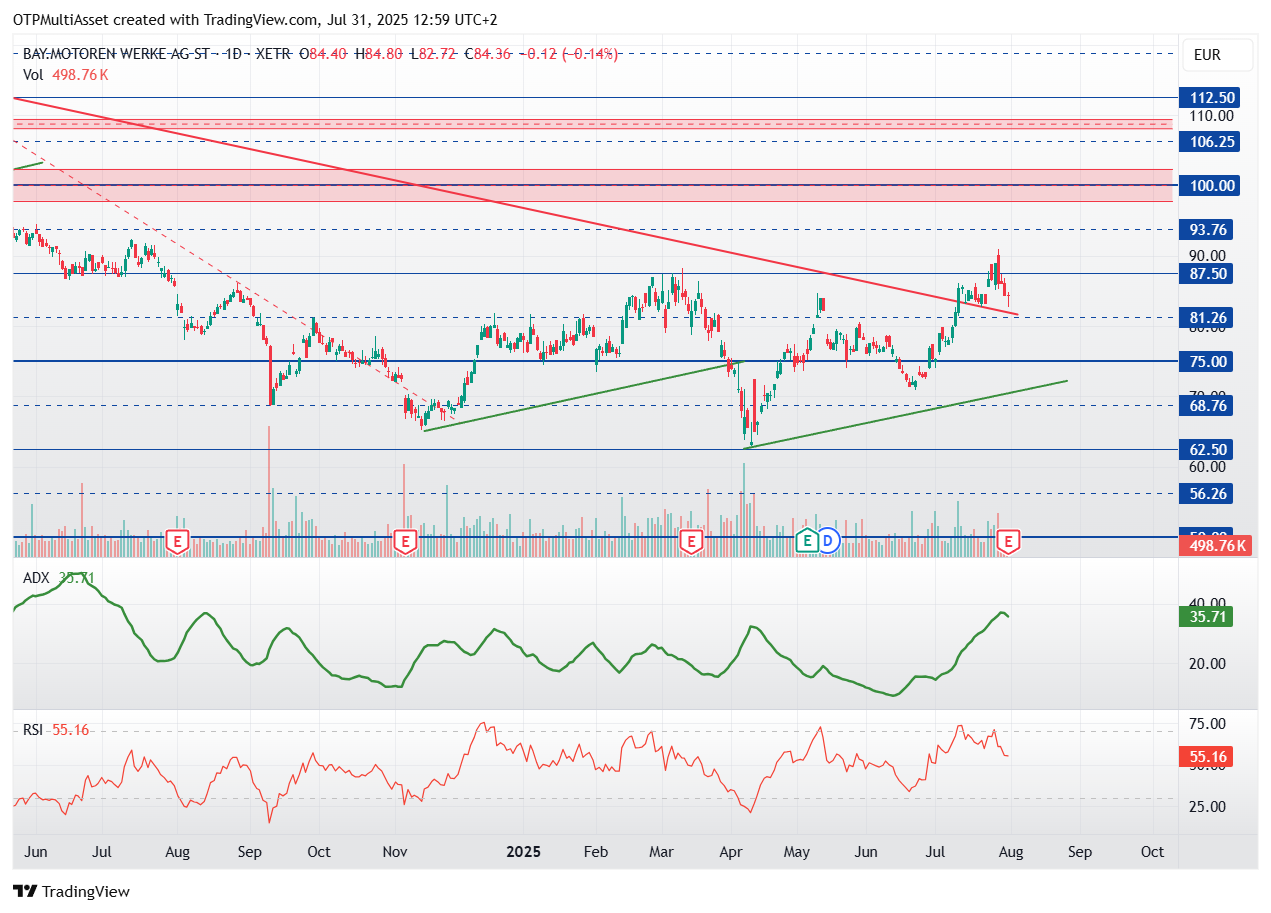1271x913 pixels.
Task: Click the 2025 label on time axis
Action: 523,852
